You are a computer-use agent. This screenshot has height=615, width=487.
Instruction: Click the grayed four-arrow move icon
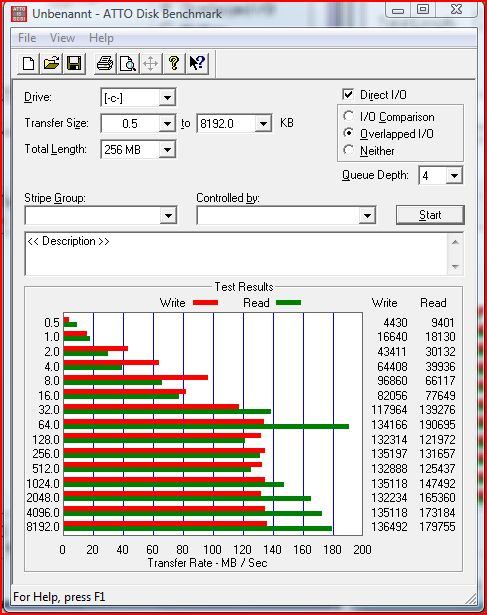(x=151, y=63)
